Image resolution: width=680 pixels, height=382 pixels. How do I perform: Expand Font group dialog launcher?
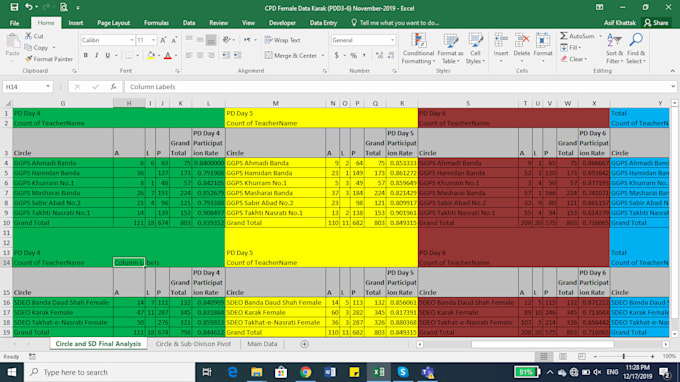coord(177,71)
